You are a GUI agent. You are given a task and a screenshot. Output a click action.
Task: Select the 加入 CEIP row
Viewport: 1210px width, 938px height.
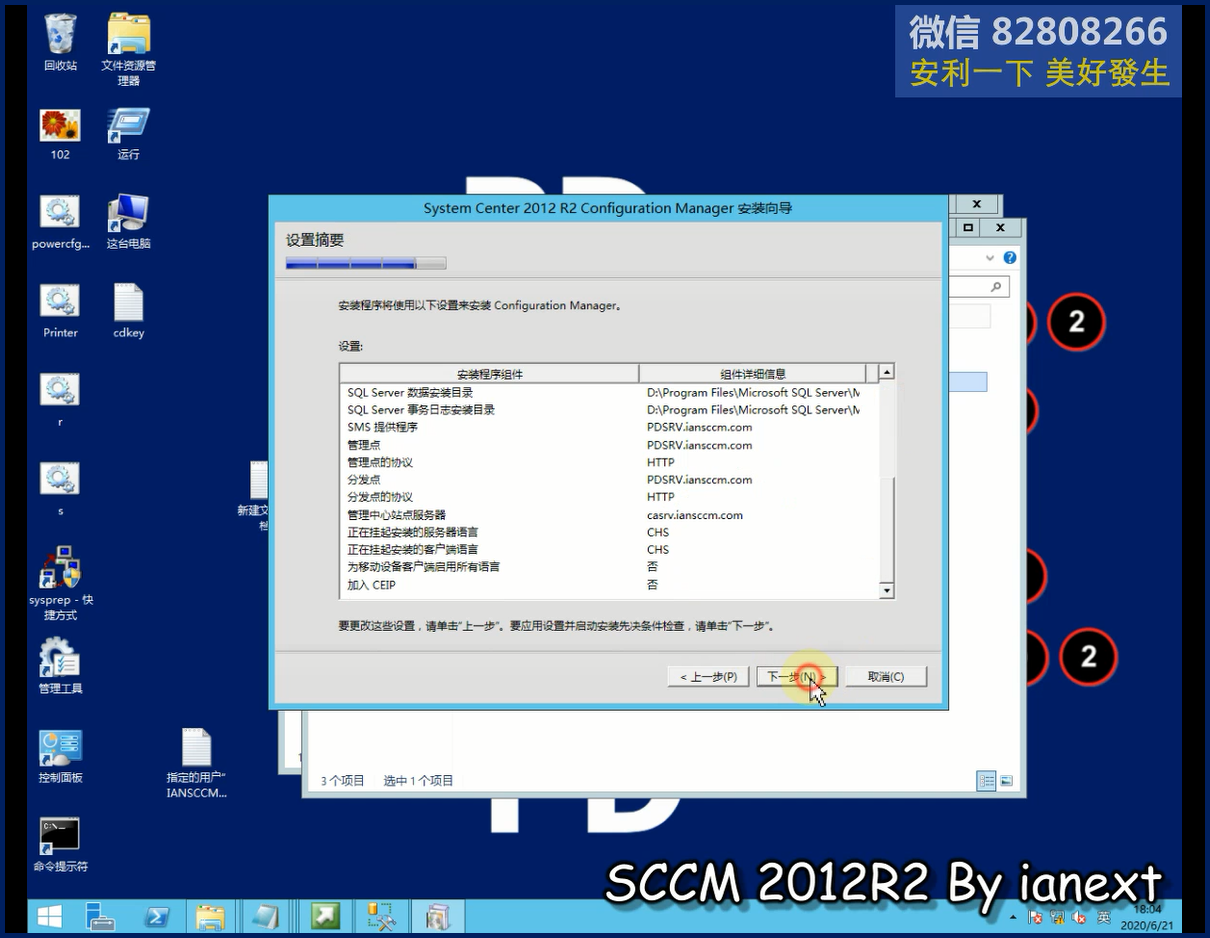point(610,584)
